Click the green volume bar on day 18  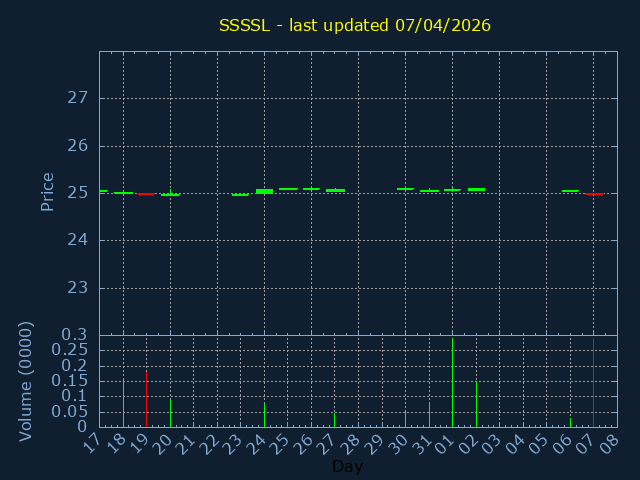(x=124, y=402)
